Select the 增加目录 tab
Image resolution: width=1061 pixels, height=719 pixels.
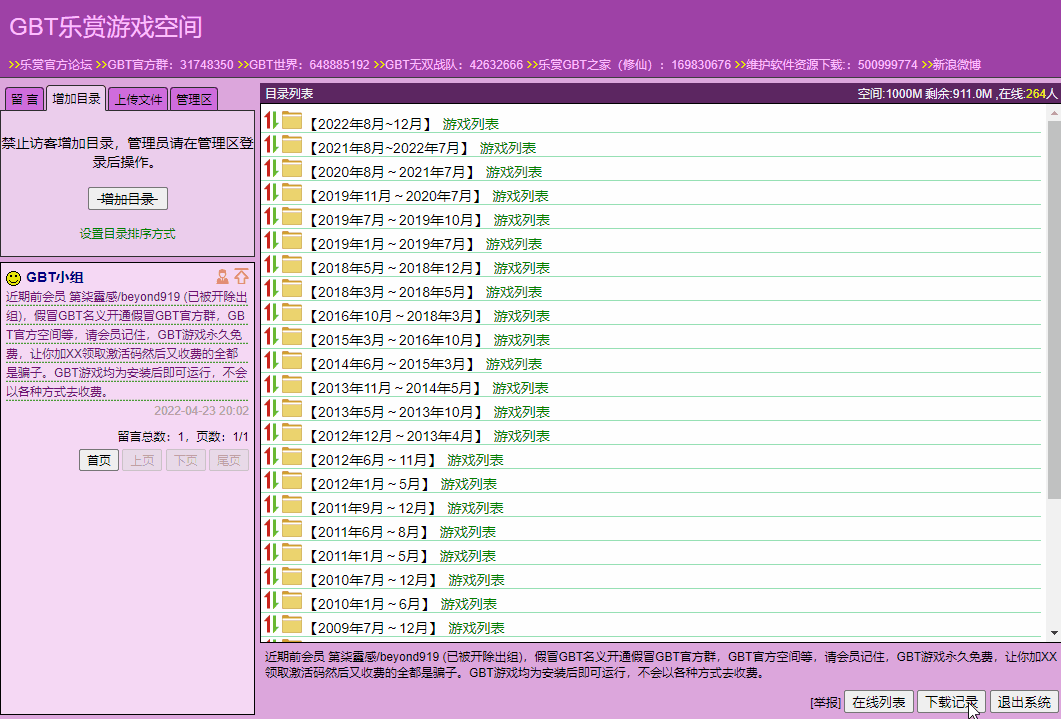pos(76,99)
